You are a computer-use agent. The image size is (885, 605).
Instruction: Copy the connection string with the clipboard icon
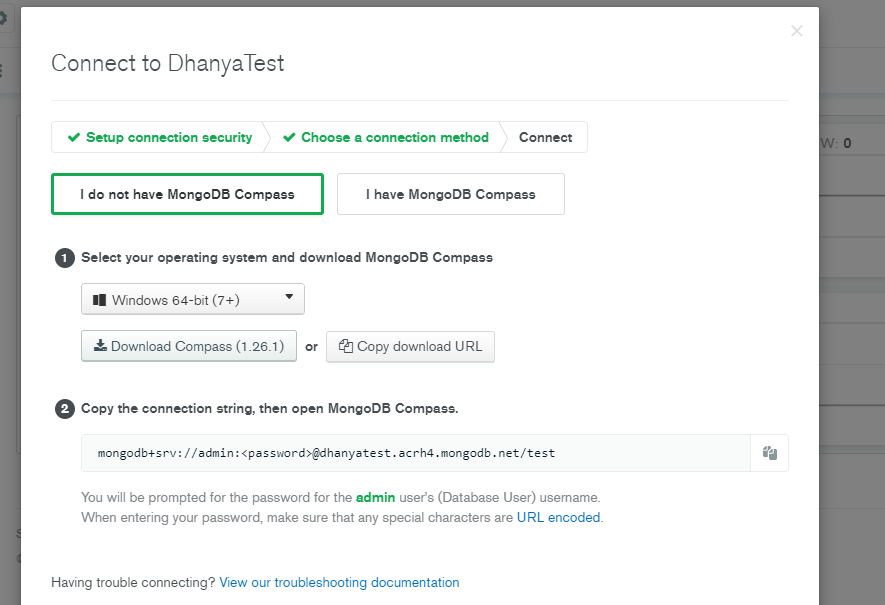(769, 453)
